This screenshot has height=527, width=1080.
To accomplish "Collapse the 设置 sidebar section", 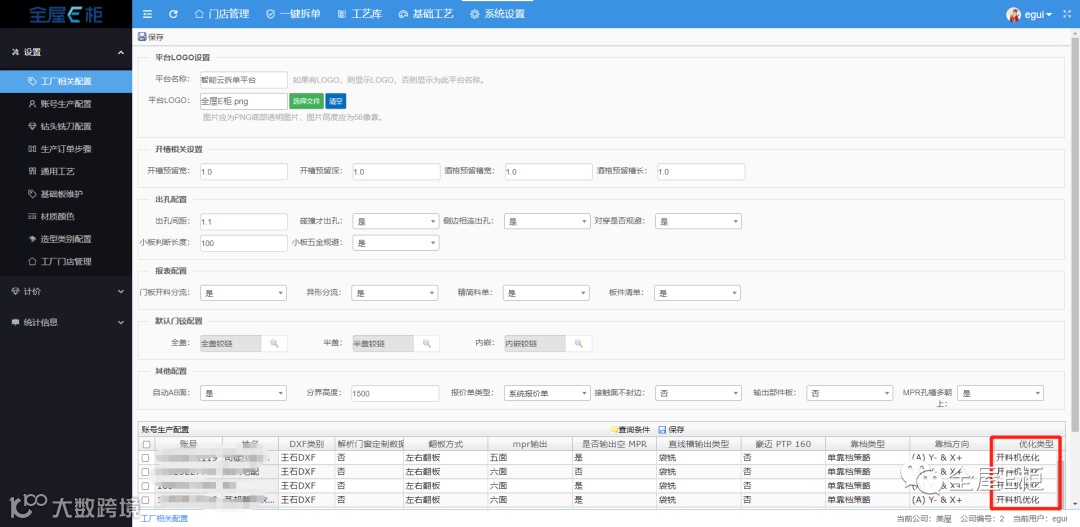I will [66, 52].
